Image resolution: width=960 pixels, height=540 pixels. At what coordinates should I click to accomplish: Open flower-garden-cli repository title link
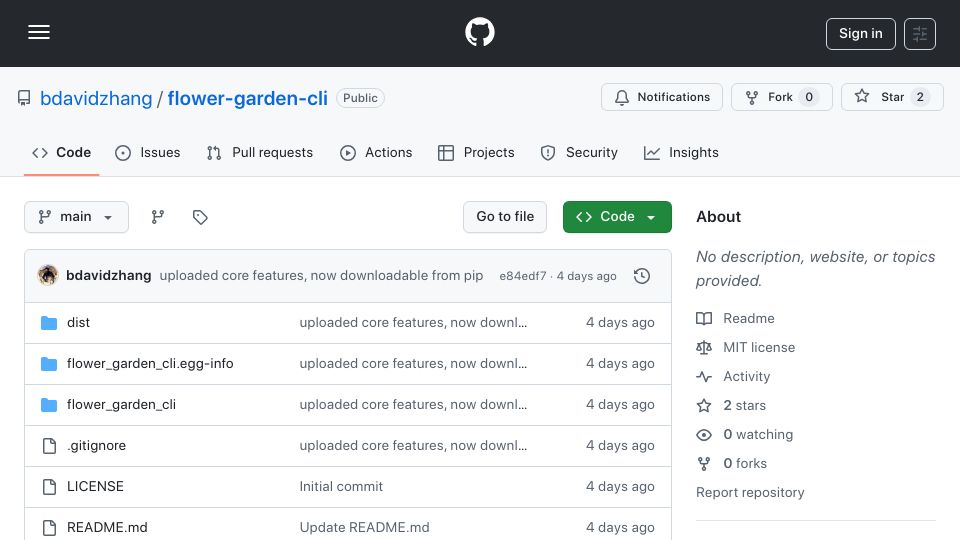coord(247,99)
